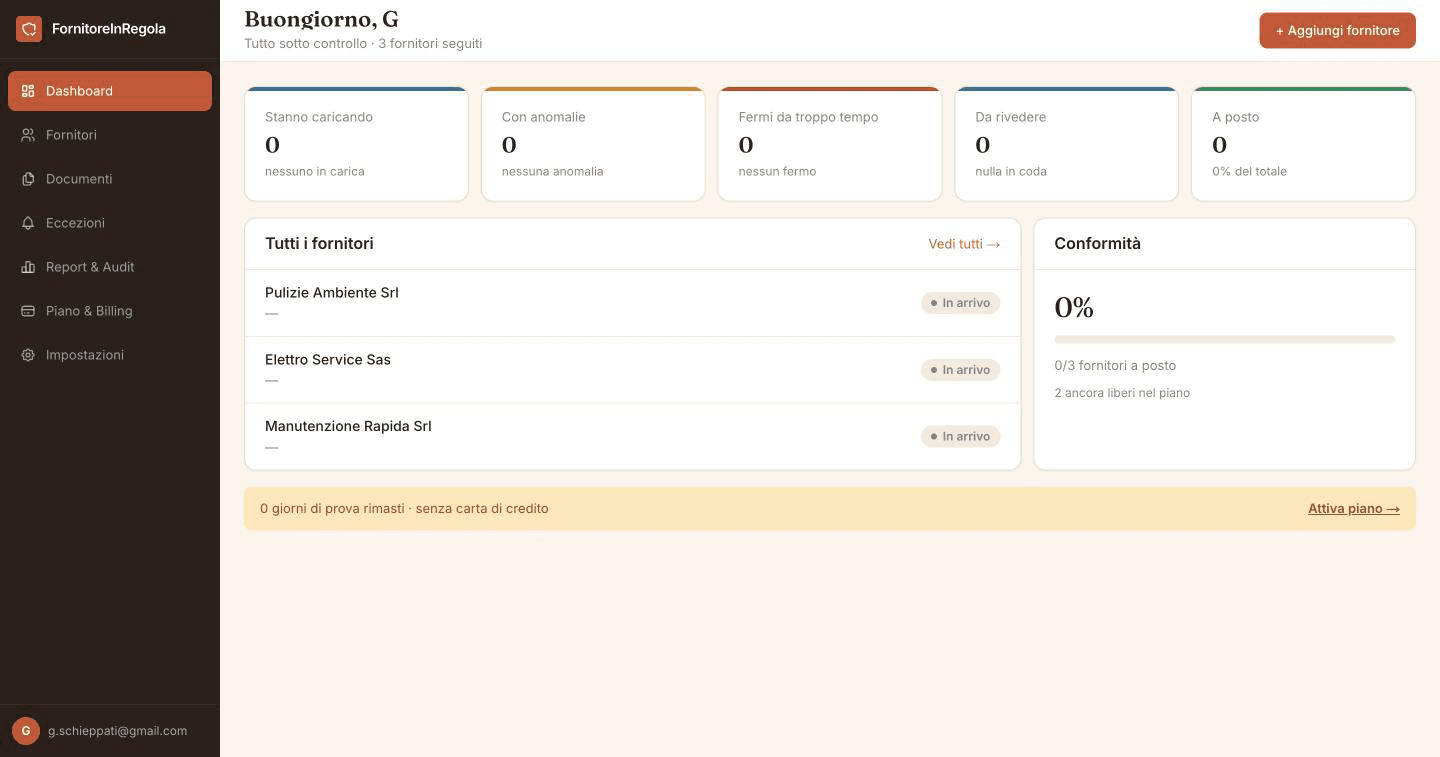Click the Piano & Billing card icon
Image resolution: width=1440 pixels, height=757 pixels.
coord(28,311)
